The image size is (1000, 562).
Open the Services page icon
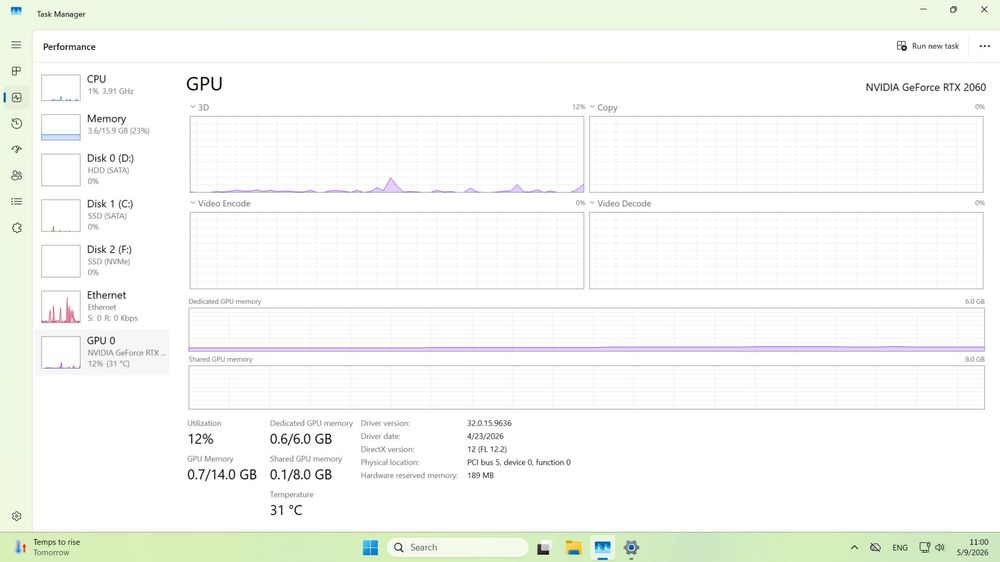point(17,228)
